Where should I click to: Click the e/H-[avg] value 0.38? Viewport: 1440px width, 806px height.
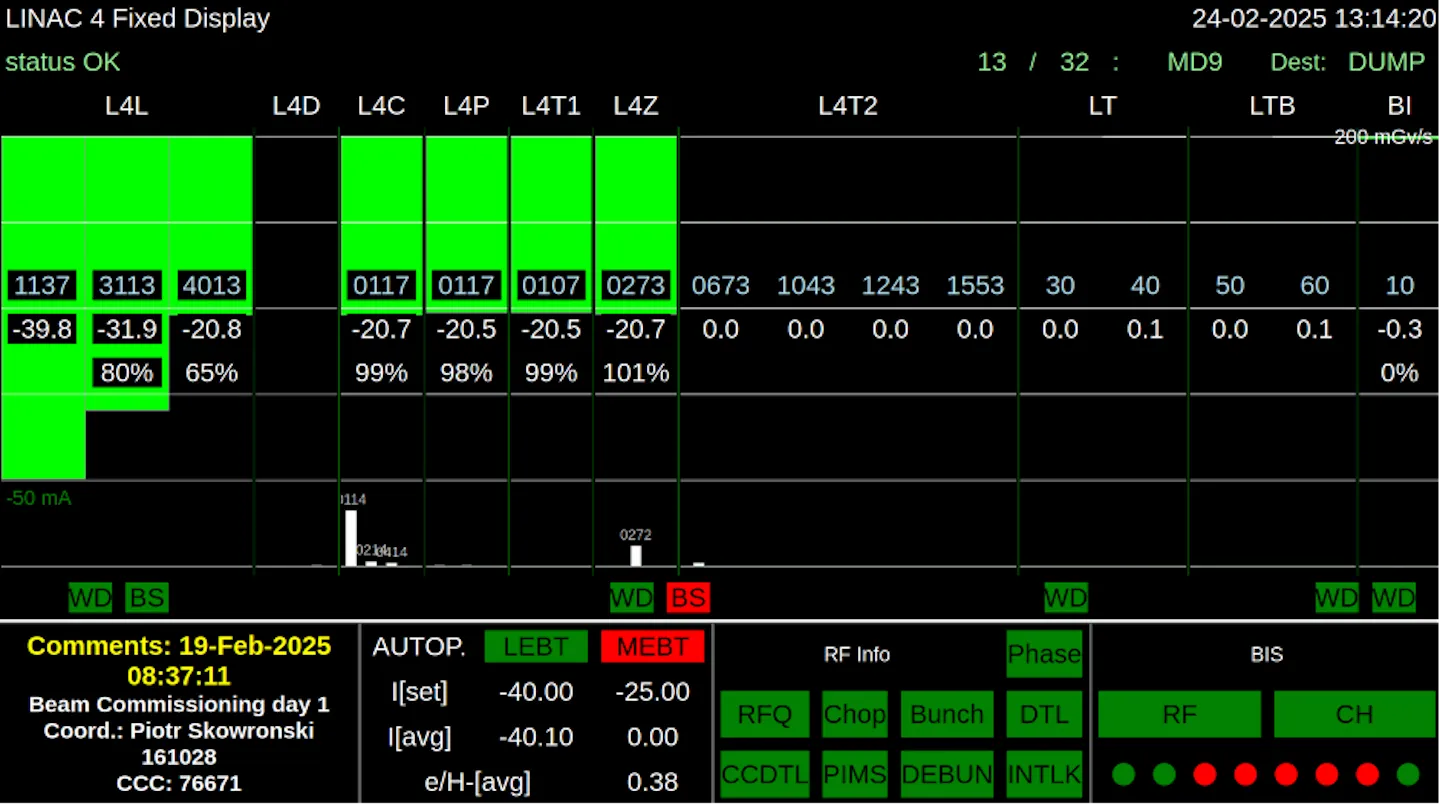(652, 781)
